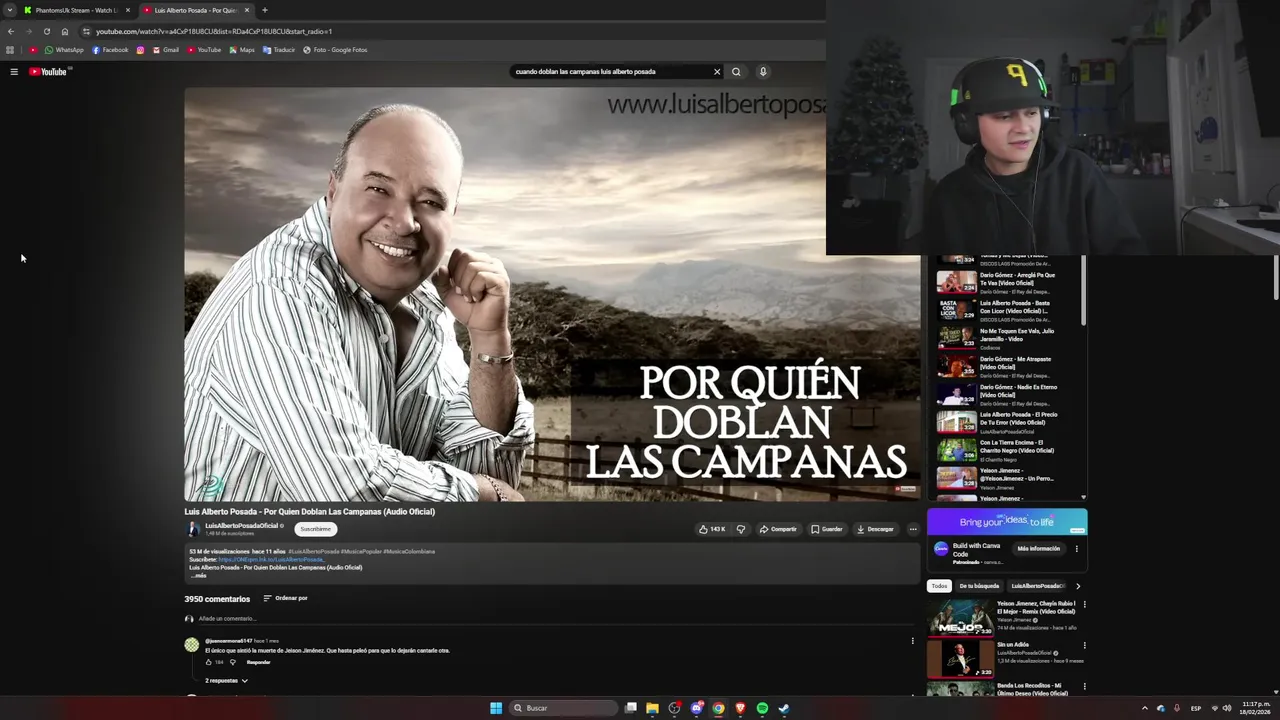Click the Suscribirme subscribe button
The height and width of the screenshot is (720, 1280).
315,529
